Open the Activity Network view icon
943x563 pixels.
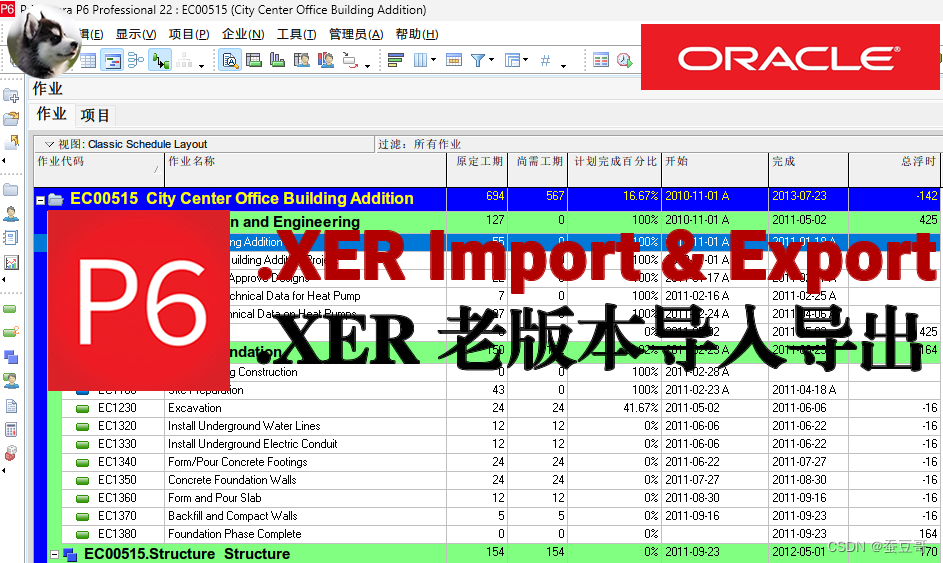click(136, 60)
